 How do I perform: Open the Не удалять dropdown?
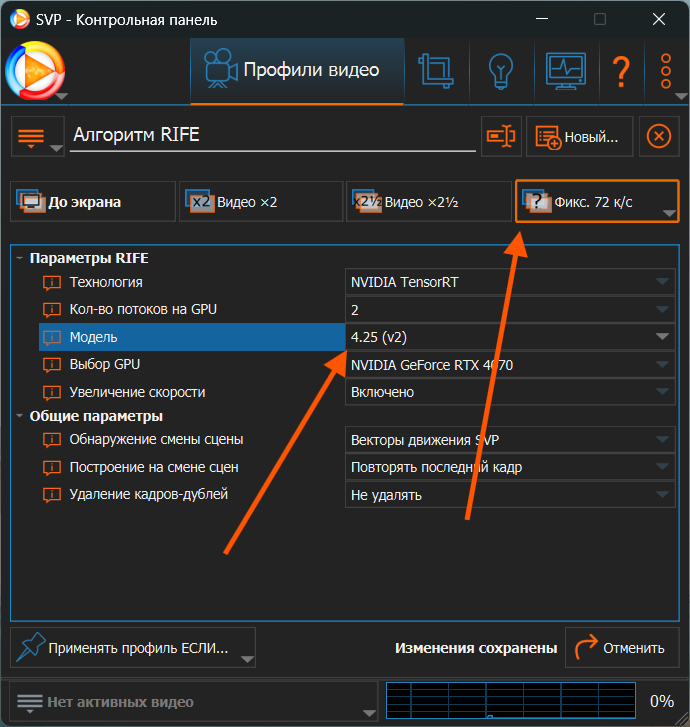510,495
